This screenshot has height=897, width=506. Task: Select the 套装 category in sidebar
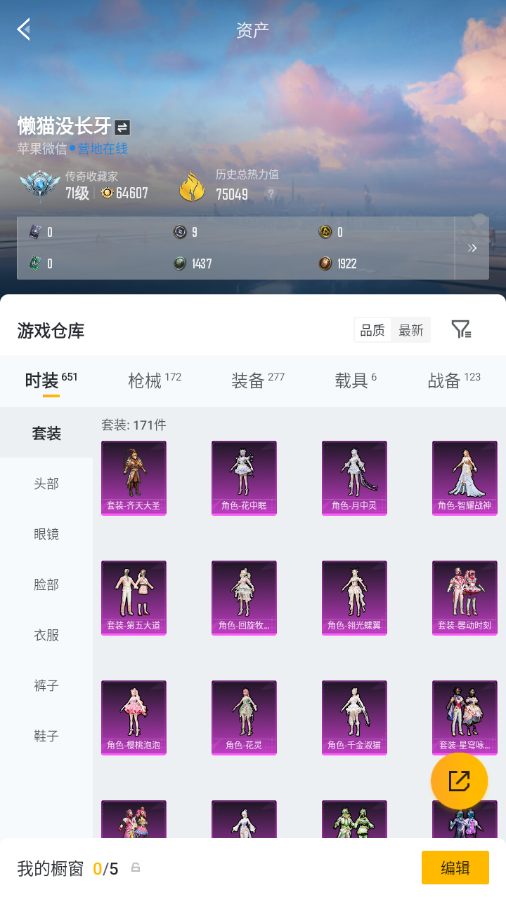tap(46, 433)
